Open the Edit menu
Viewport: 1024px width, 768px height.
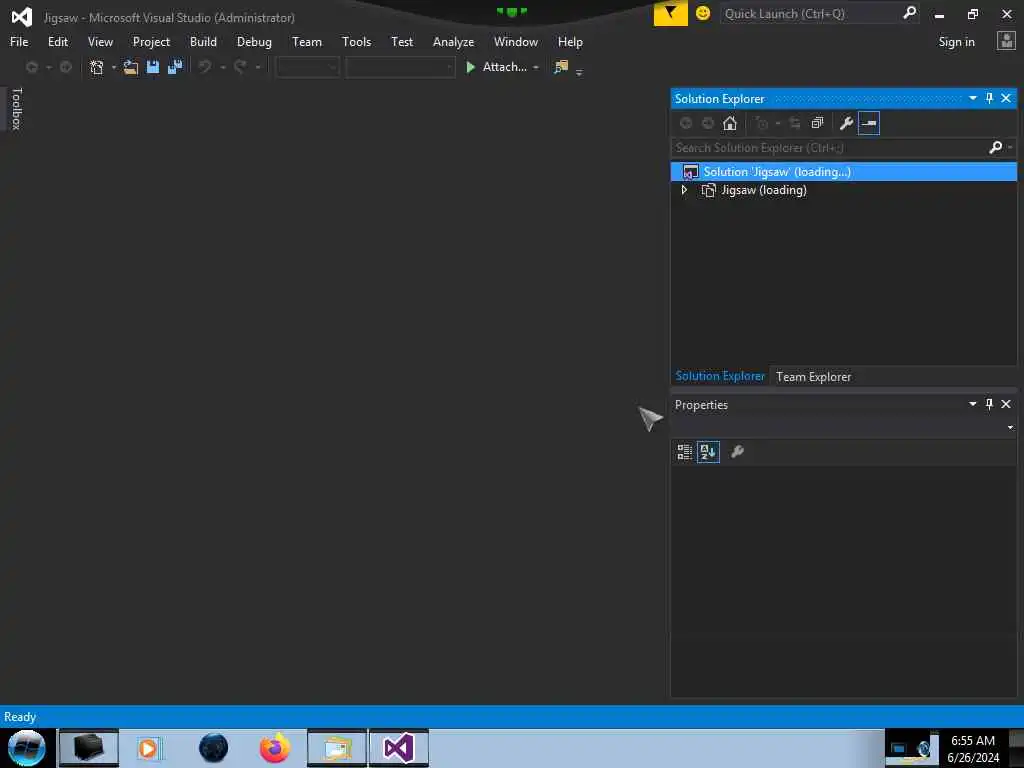(x=58, y=42)
